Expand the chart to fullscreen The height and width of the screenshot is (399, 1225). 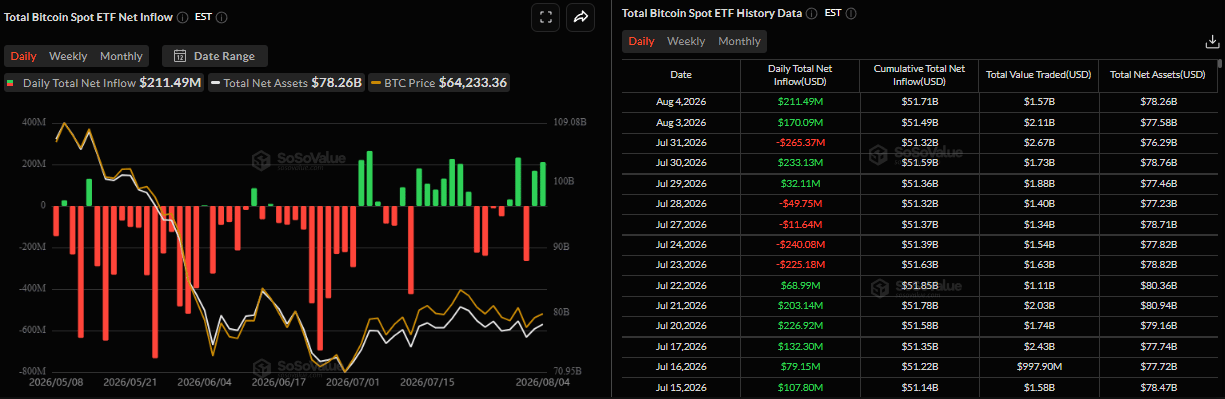[545, 17]
